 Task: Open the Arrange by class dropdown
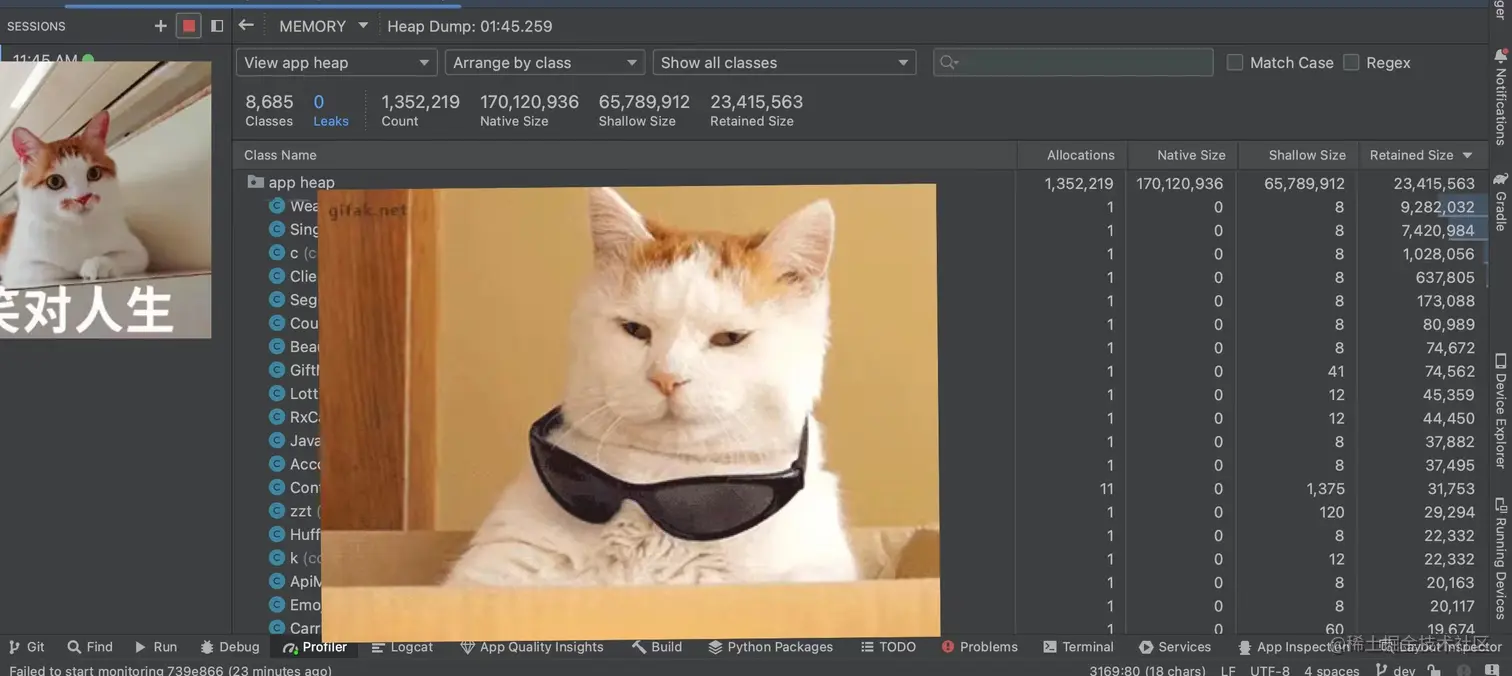[544, 62]
